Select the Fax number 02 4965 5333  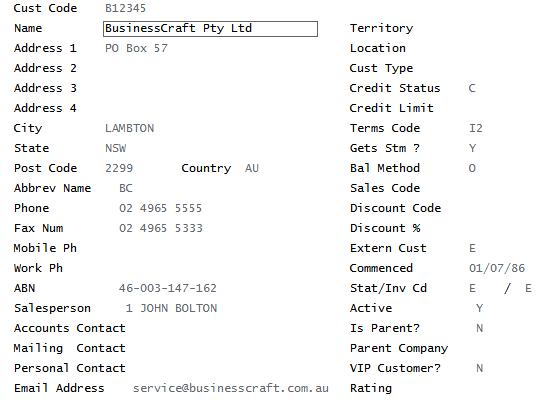coord(161,228)
